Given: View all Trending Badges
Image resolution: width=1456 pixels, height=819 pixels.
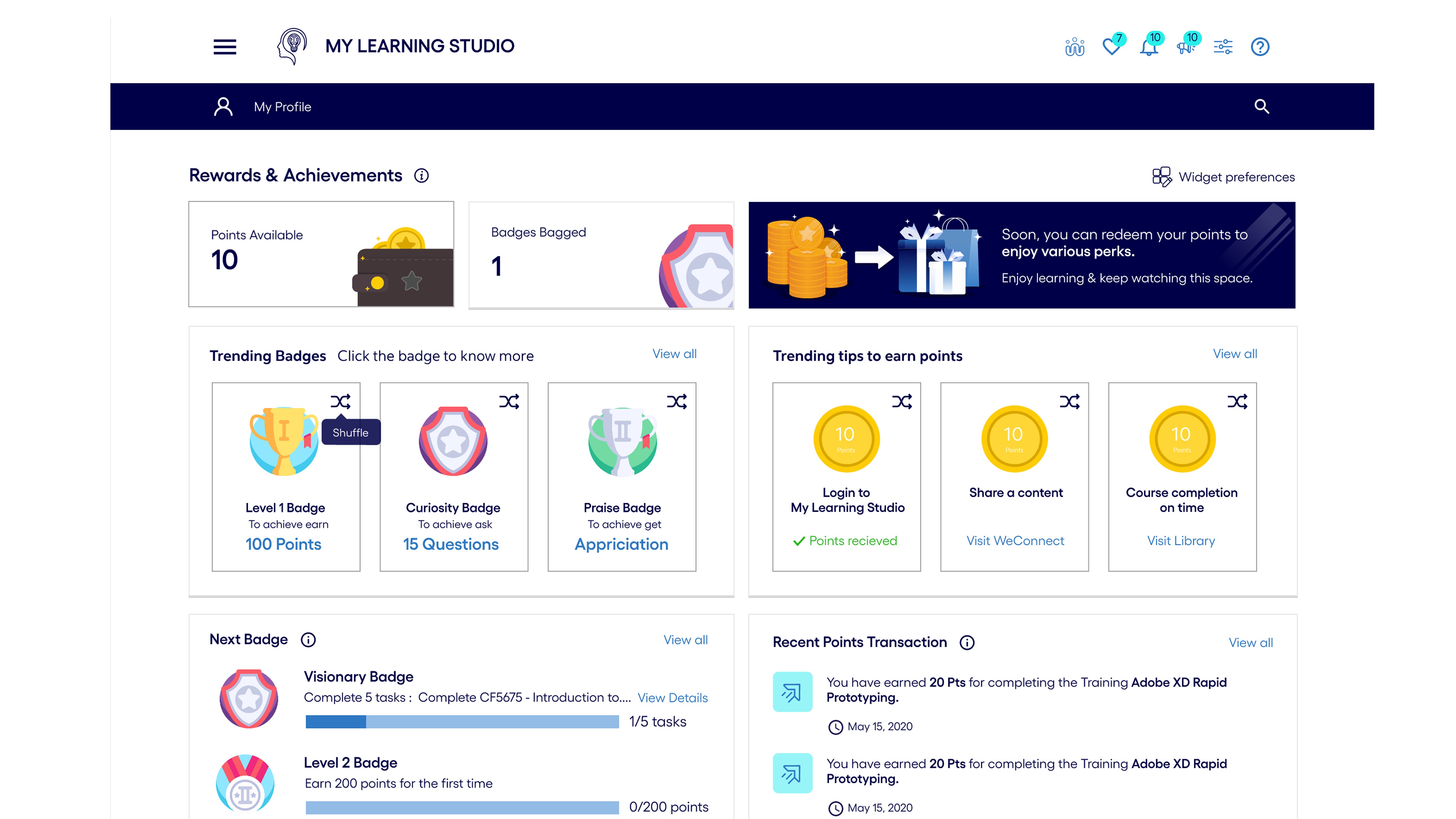Looking at the screenshot, I should [x=674, y=354].
